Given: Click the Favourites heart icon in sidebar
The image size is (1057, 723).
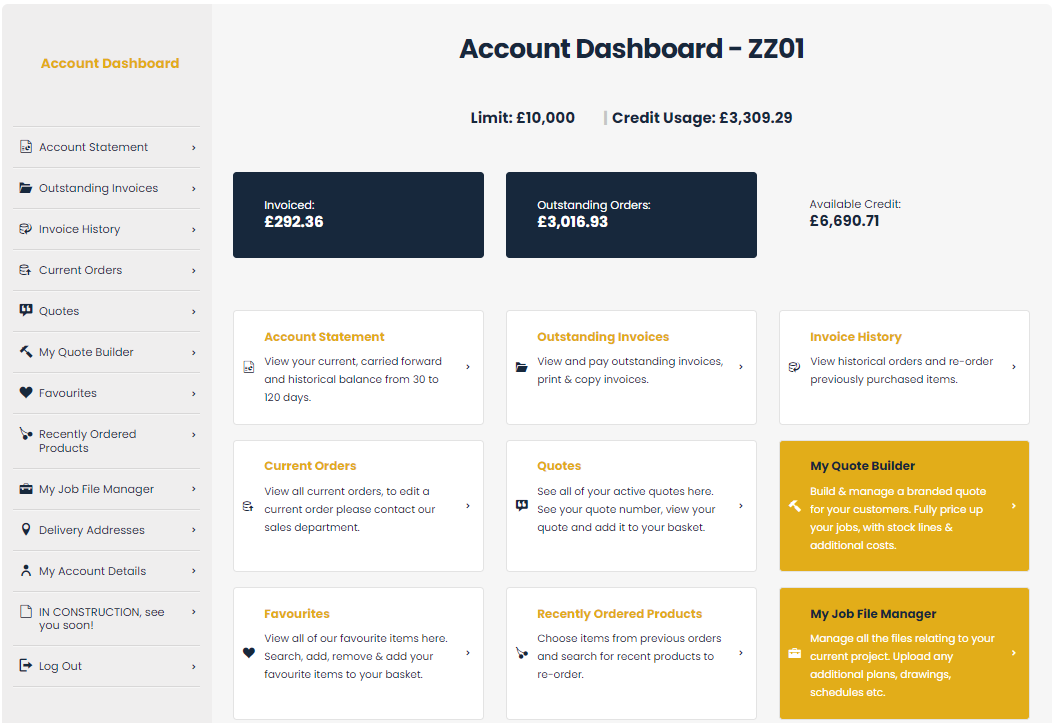Looking at the screenshot, I should point(26,393).
